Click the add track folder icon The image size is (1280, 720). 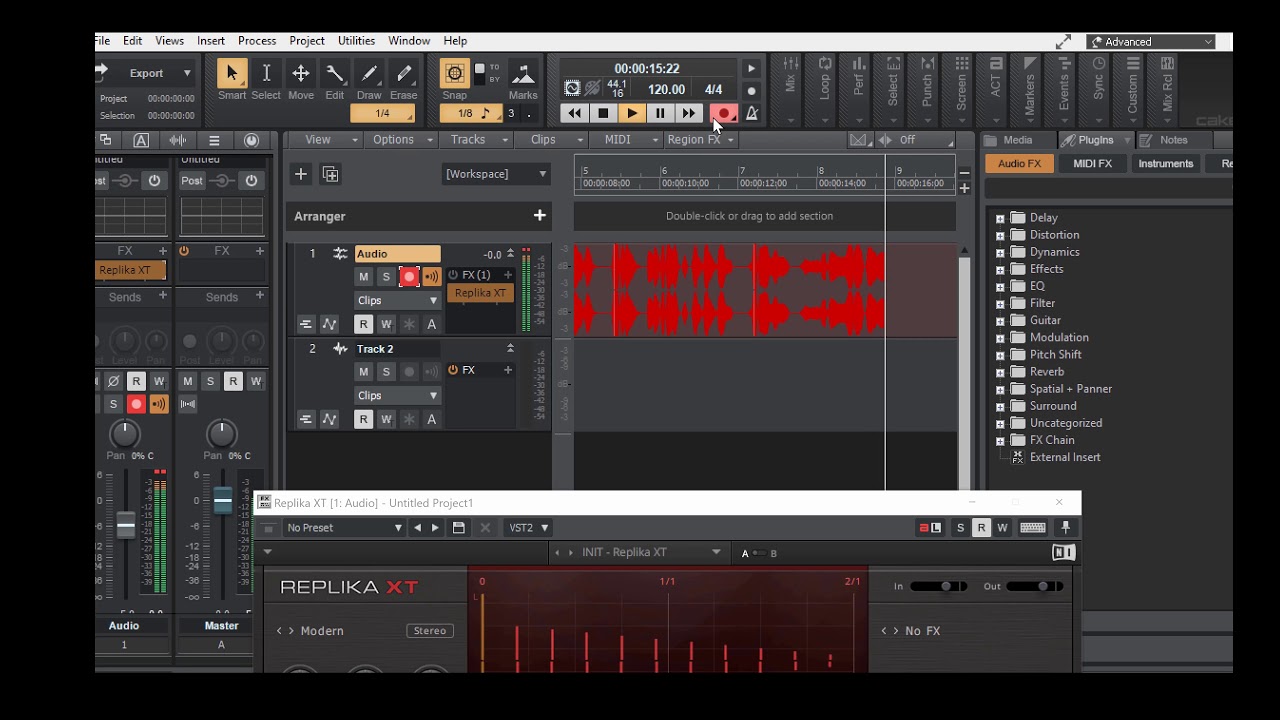click(330, 174)
